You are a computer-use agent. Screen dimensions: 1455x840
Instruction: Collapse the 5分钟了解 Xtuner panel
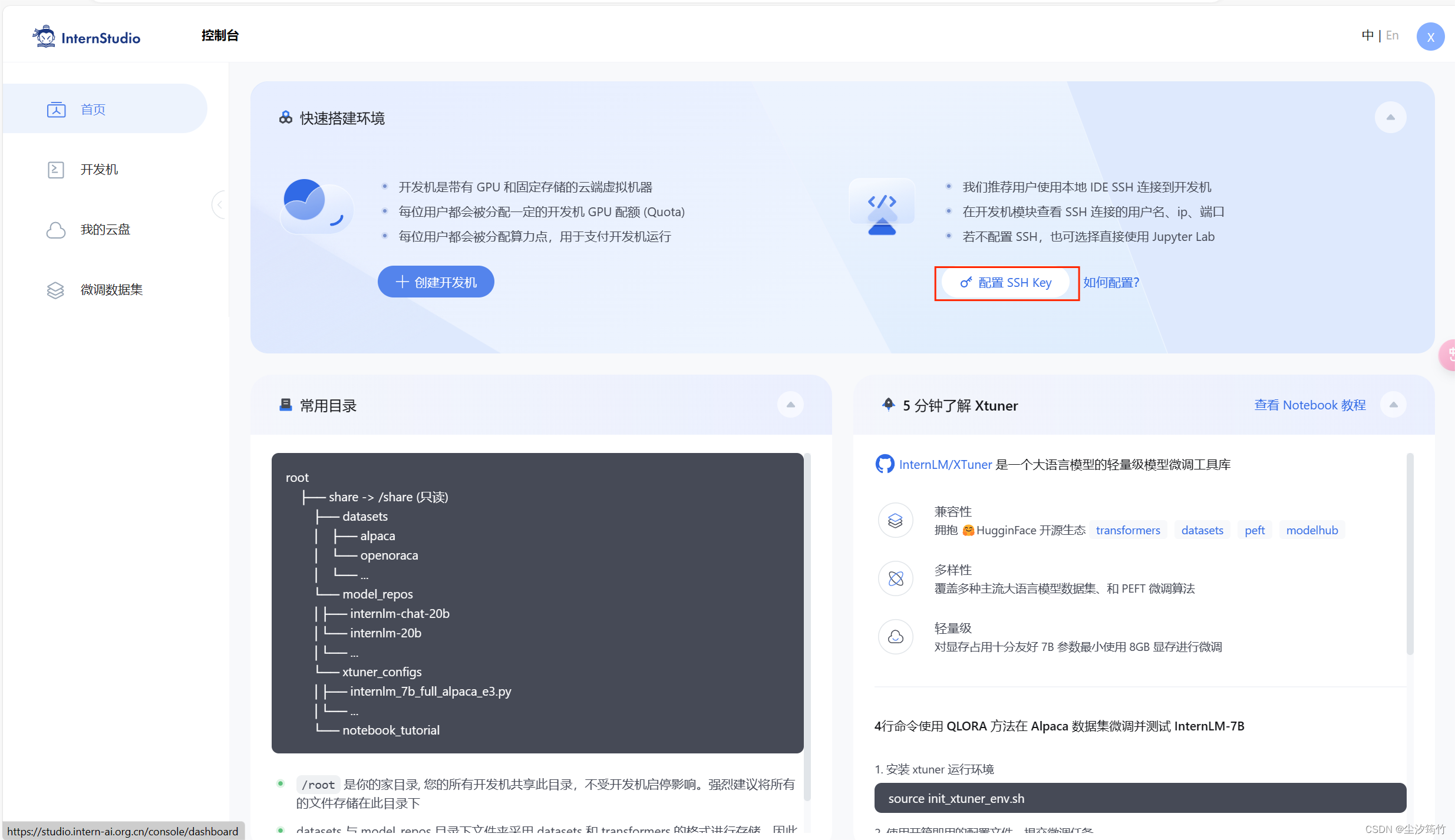(x=1393, y=405)
